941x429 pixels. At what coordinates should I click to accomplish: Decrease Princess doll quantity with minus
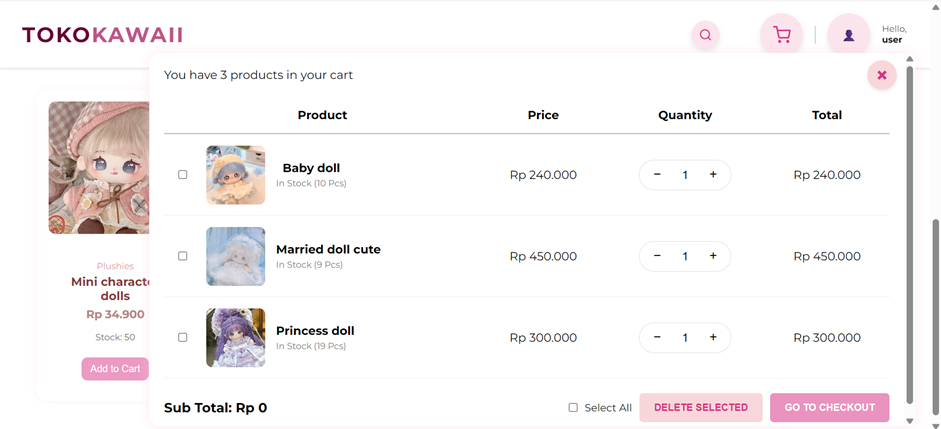point(657,337)
